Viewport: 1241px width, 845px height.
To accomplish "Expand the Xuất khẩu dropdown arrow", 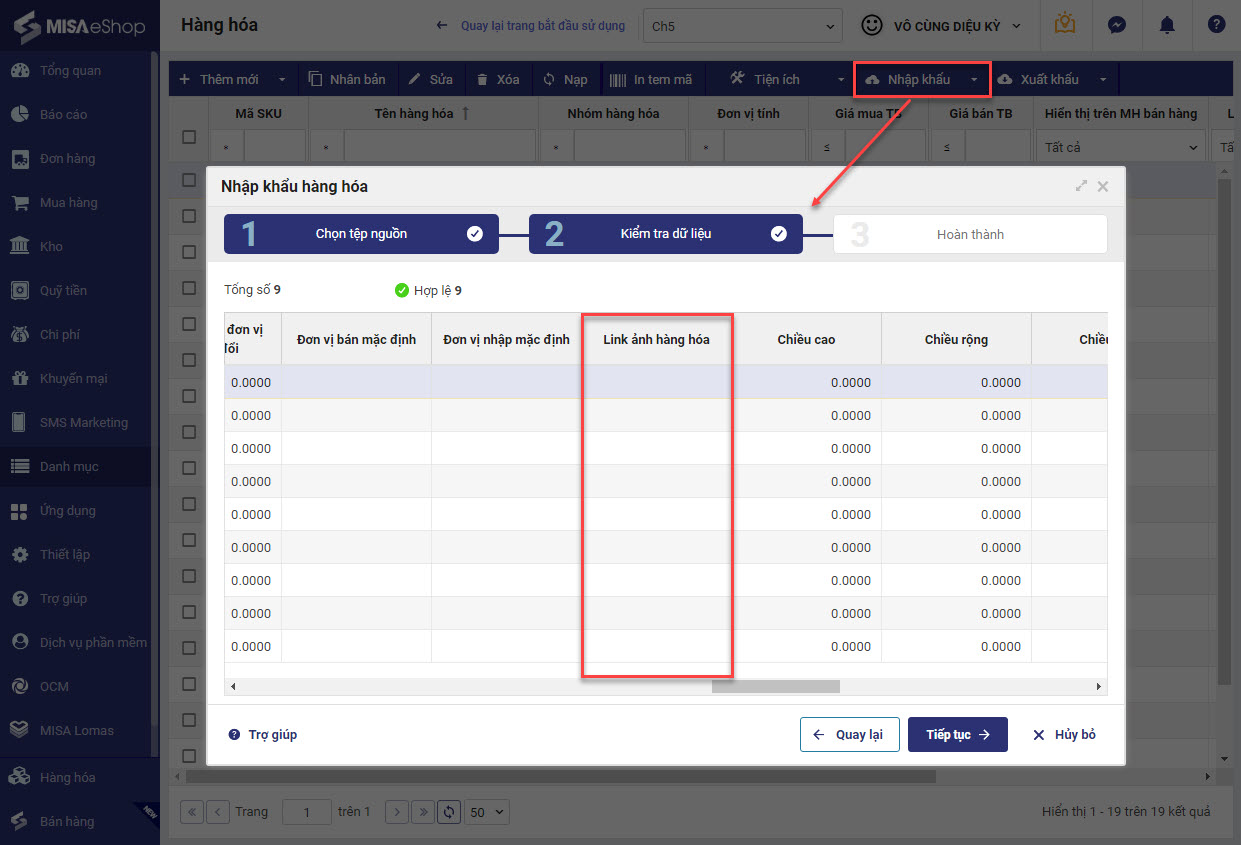I will pyautogui.click(x=1102, y=79).
